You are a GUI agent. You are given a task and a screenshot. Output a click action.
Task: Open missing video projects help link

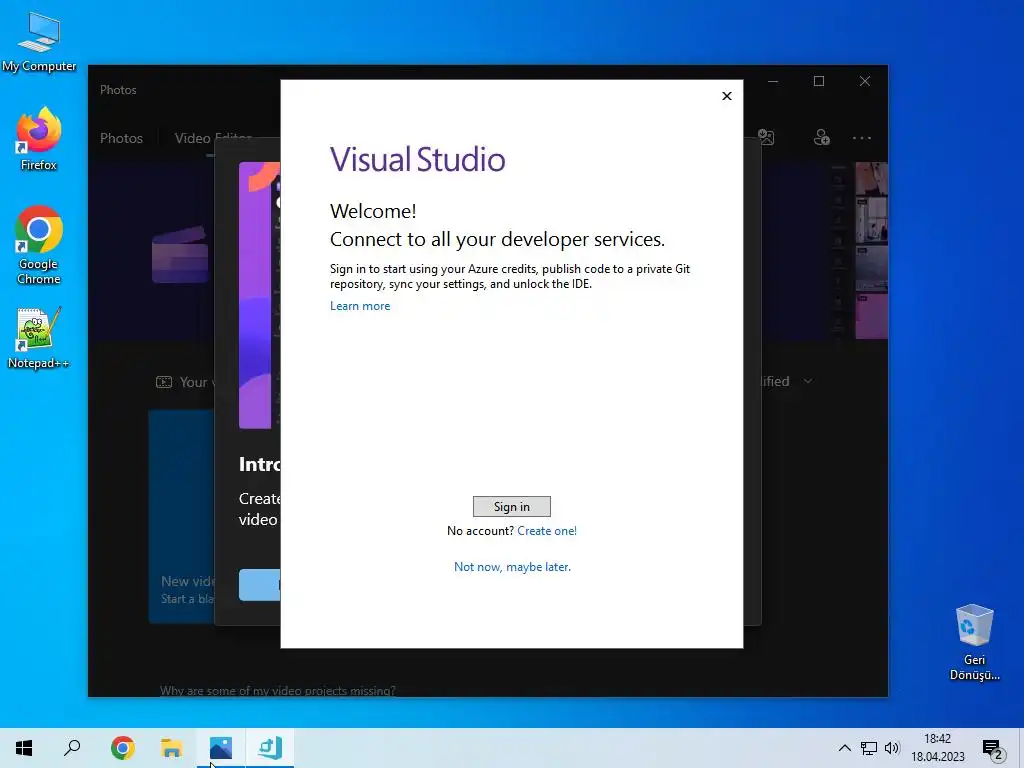pyautogui.click(x=278, y=690)
